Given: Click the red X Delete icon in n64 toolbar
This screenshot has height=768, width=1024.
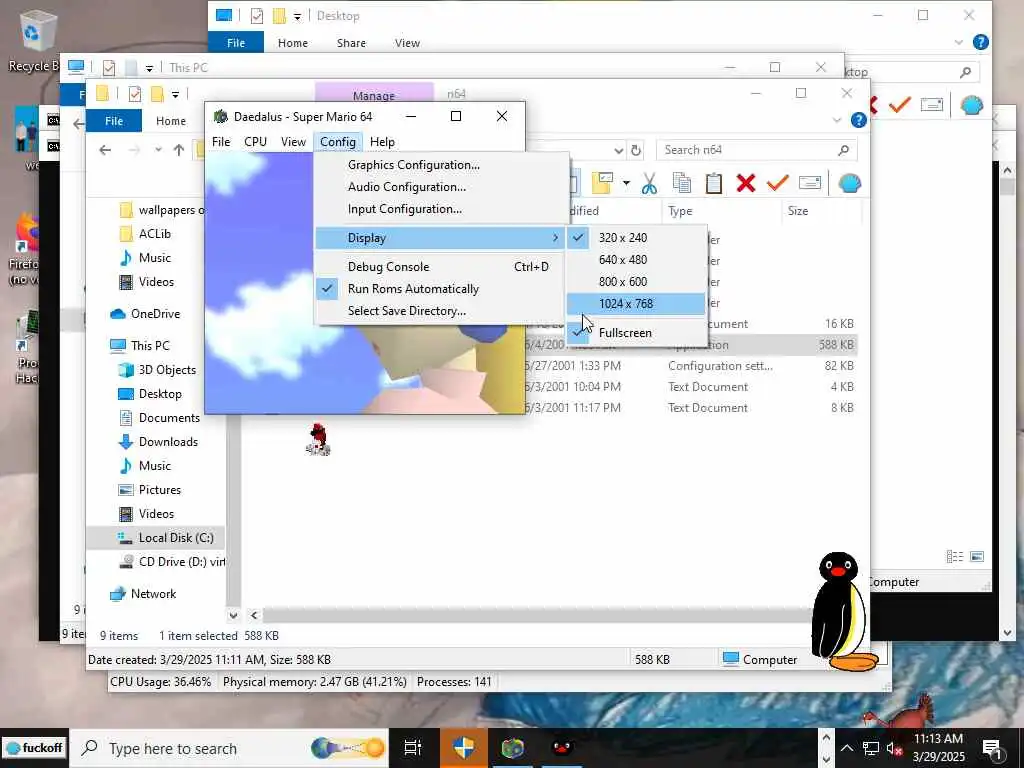Looking at the screenshot, I should coord(746,184).
